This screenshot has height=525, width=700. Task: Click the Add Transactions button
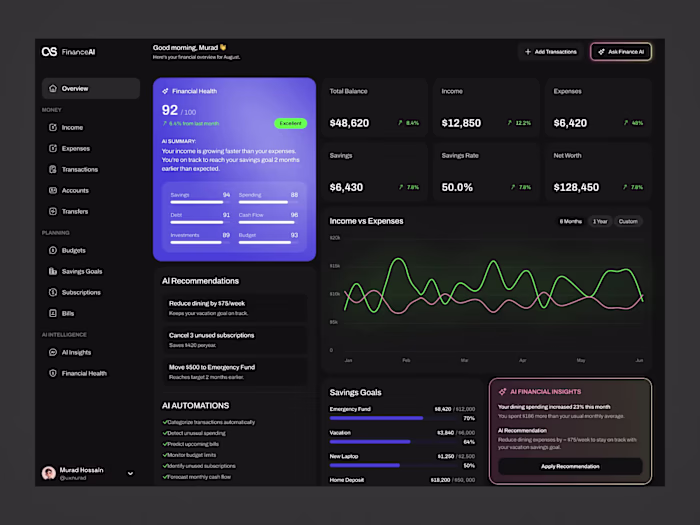550,52
